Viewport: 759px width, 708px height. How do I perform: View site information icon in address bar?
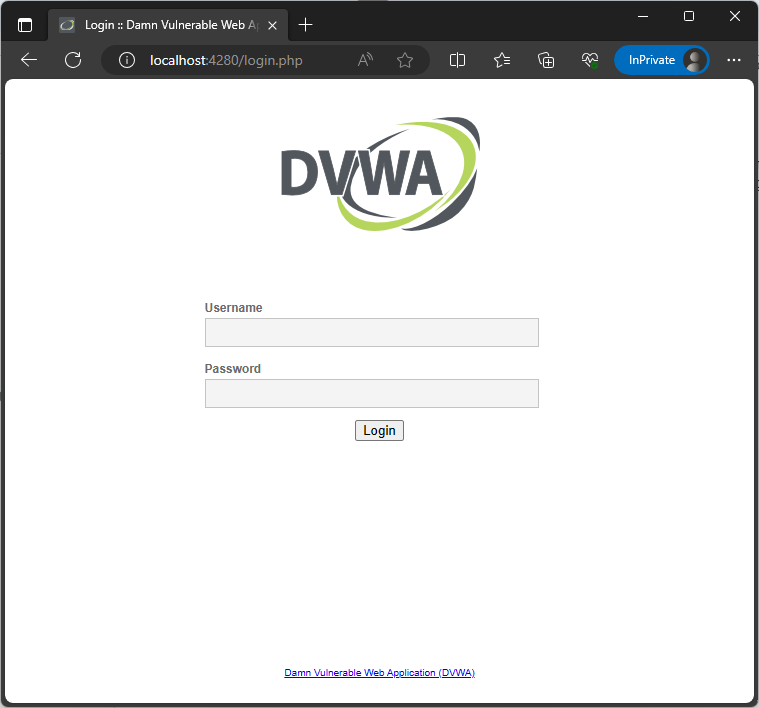tap(127, 60)
